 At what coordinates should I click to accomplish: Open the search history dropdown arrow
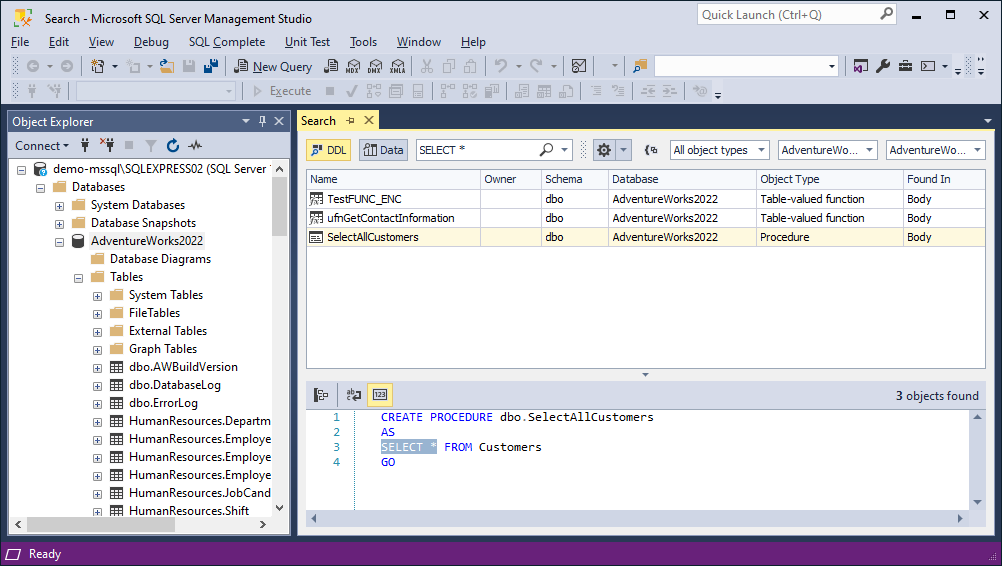click(564, 150)
